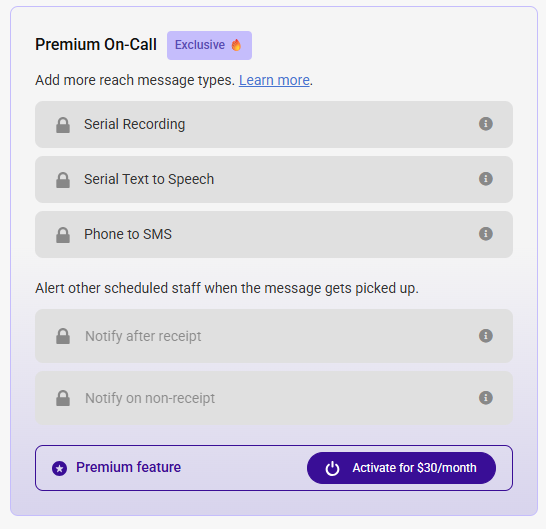Activate premium for $30/month

pyautogui.click(x=401, y=468)
